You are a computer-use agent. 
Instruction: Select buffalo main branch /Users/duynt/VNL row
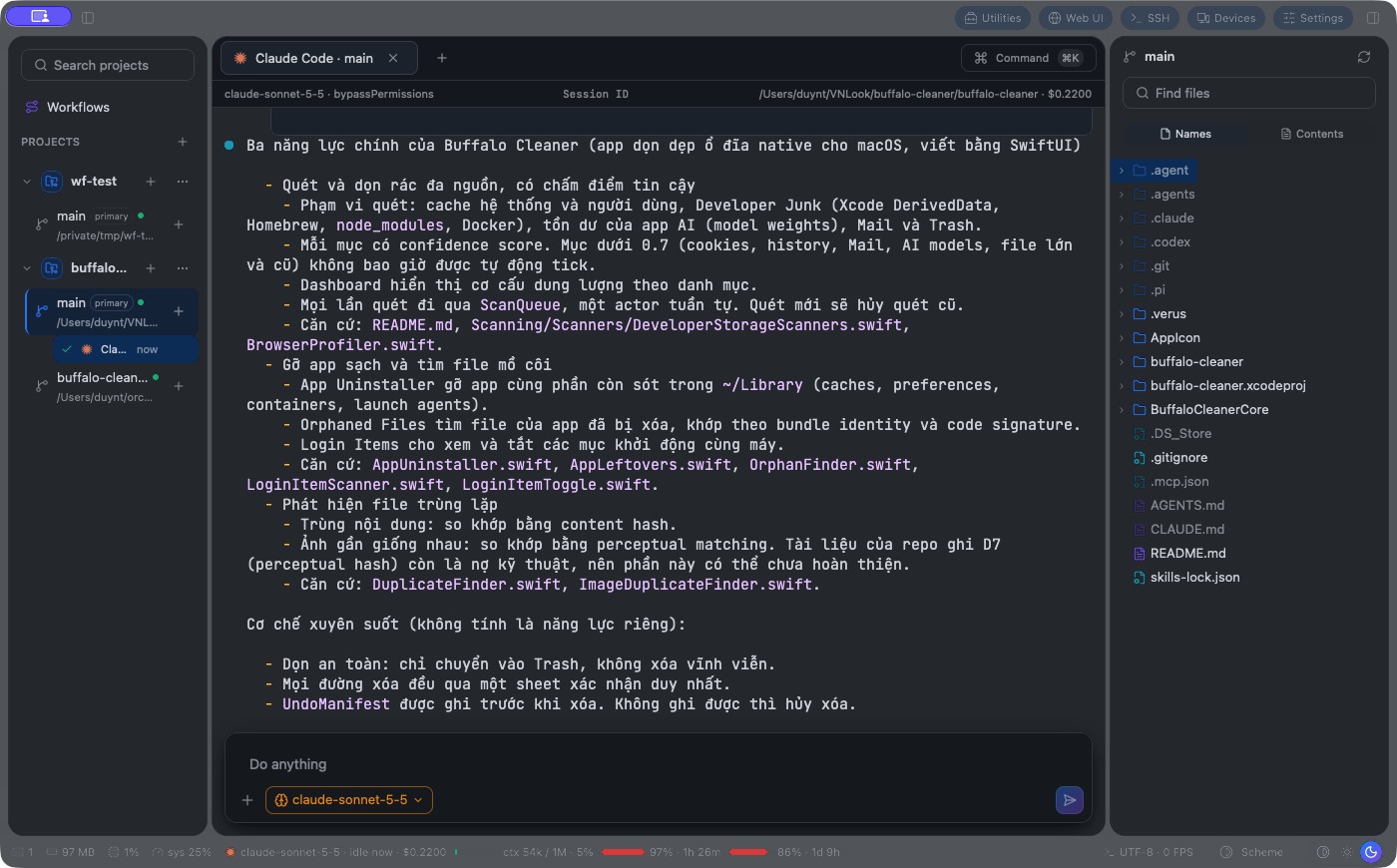110,312
